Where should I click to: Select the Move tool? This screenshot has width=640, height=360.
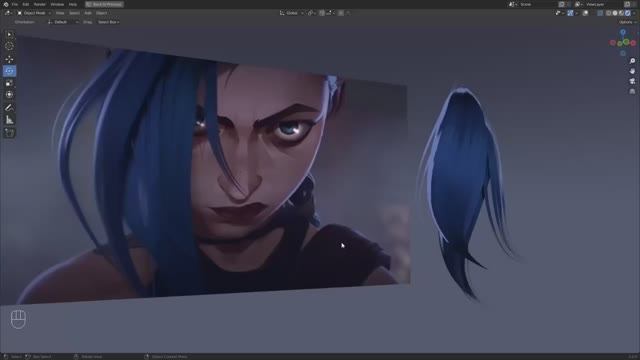point(9,59)
